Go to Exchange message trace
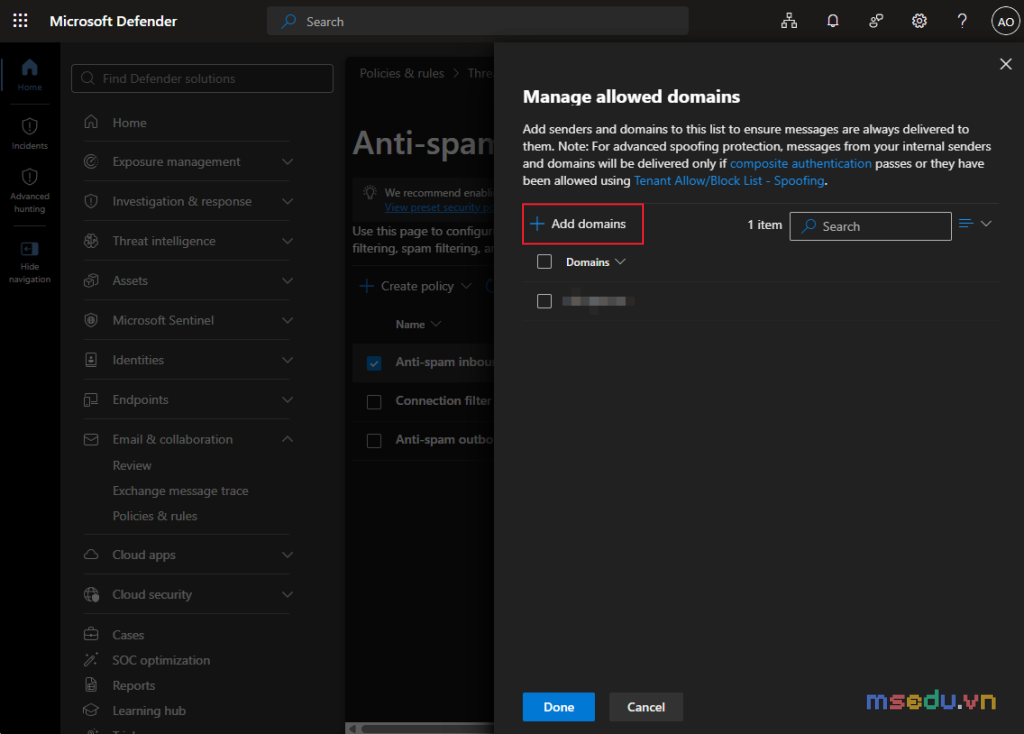 [180, 490]
